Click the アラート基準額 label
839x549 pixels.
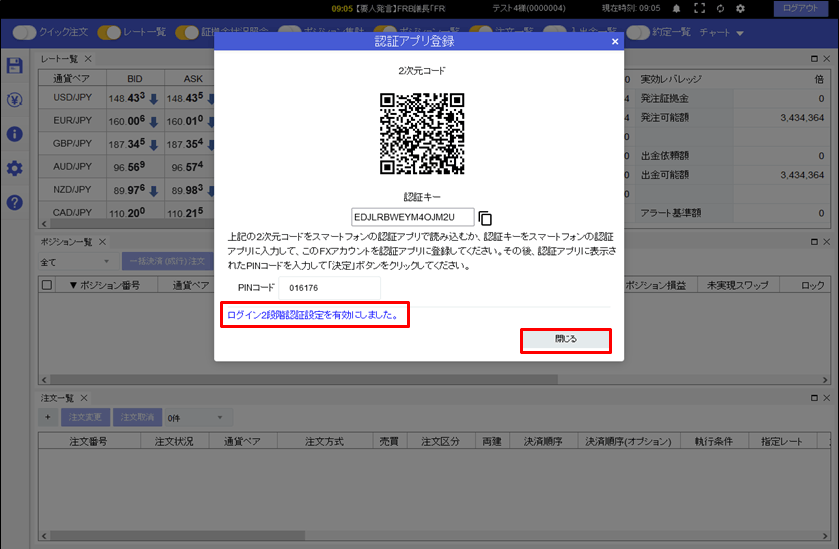click(x=671, y=213)
